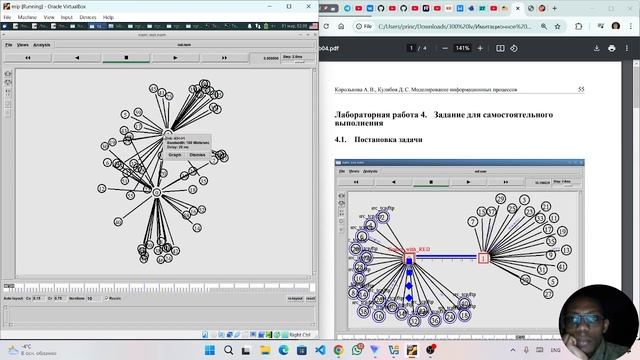The height and width of the screenshot is (360, 640).
Task: Edit the Iterations field in nam
Action: click(x=93, y=298)
